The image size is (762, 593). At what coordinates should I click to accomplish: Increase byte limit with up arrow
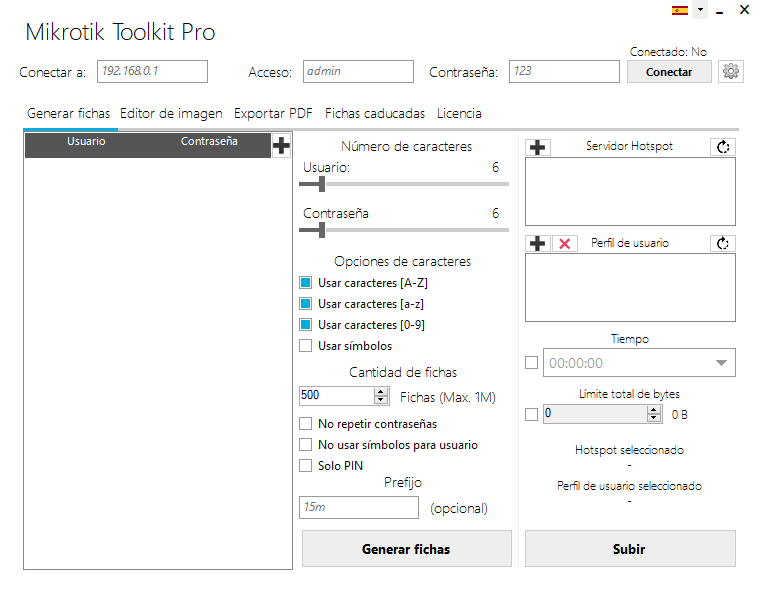[654, 410]
